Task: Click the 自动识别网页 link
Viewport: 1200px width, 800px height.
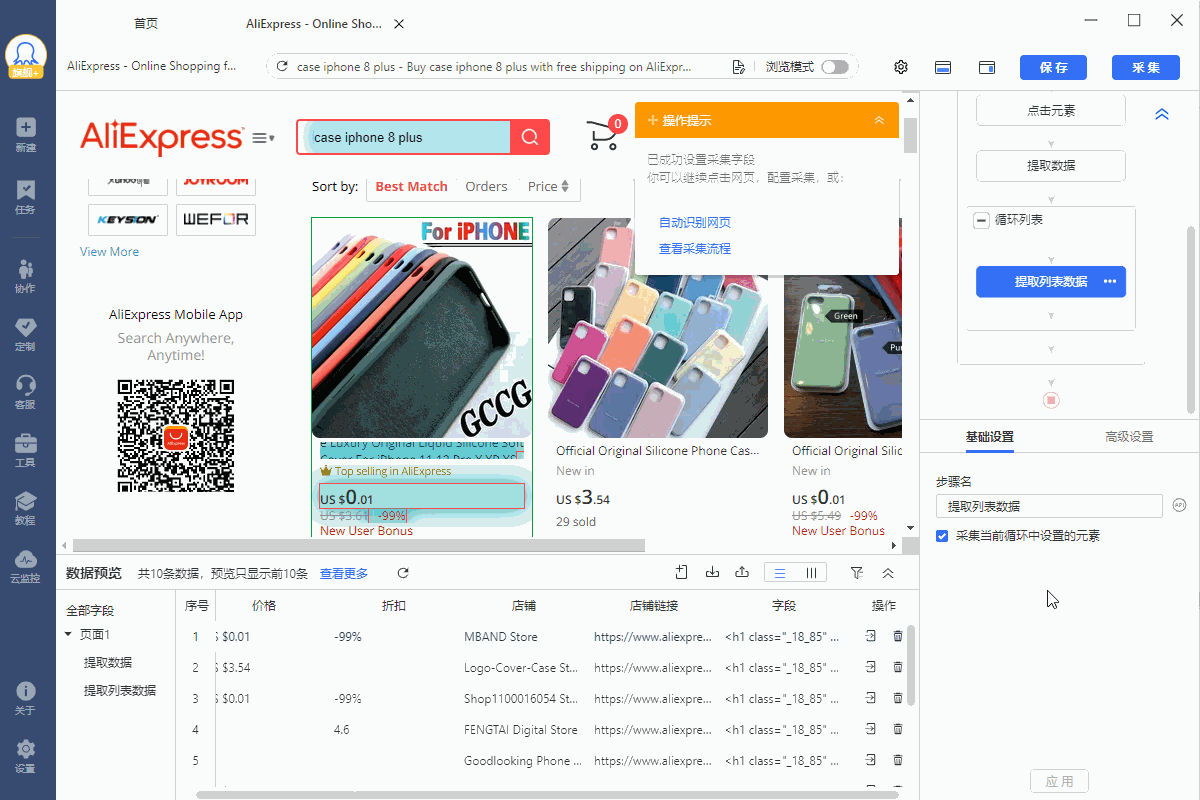Action: point(695,222)
